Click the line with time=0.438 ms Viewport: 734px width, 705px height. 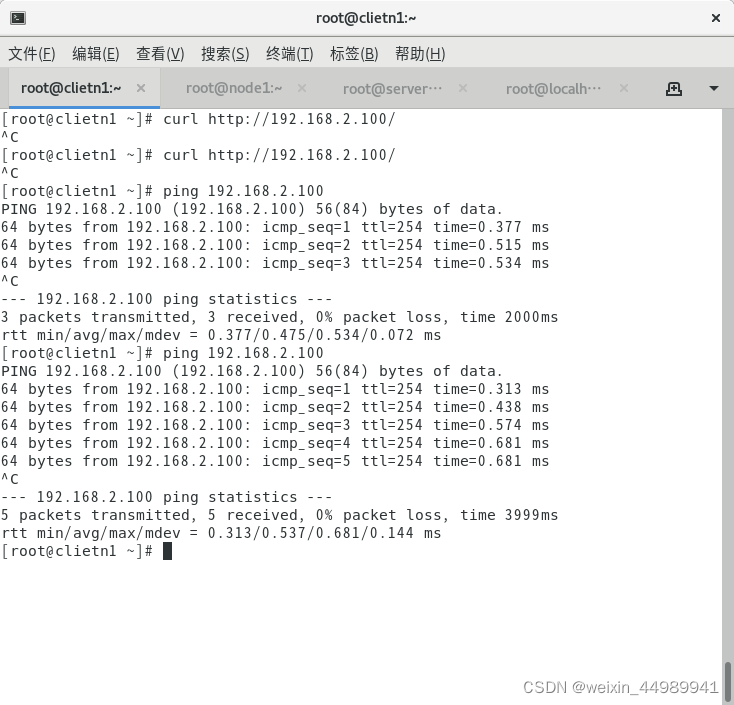click(x=275, y=407)
